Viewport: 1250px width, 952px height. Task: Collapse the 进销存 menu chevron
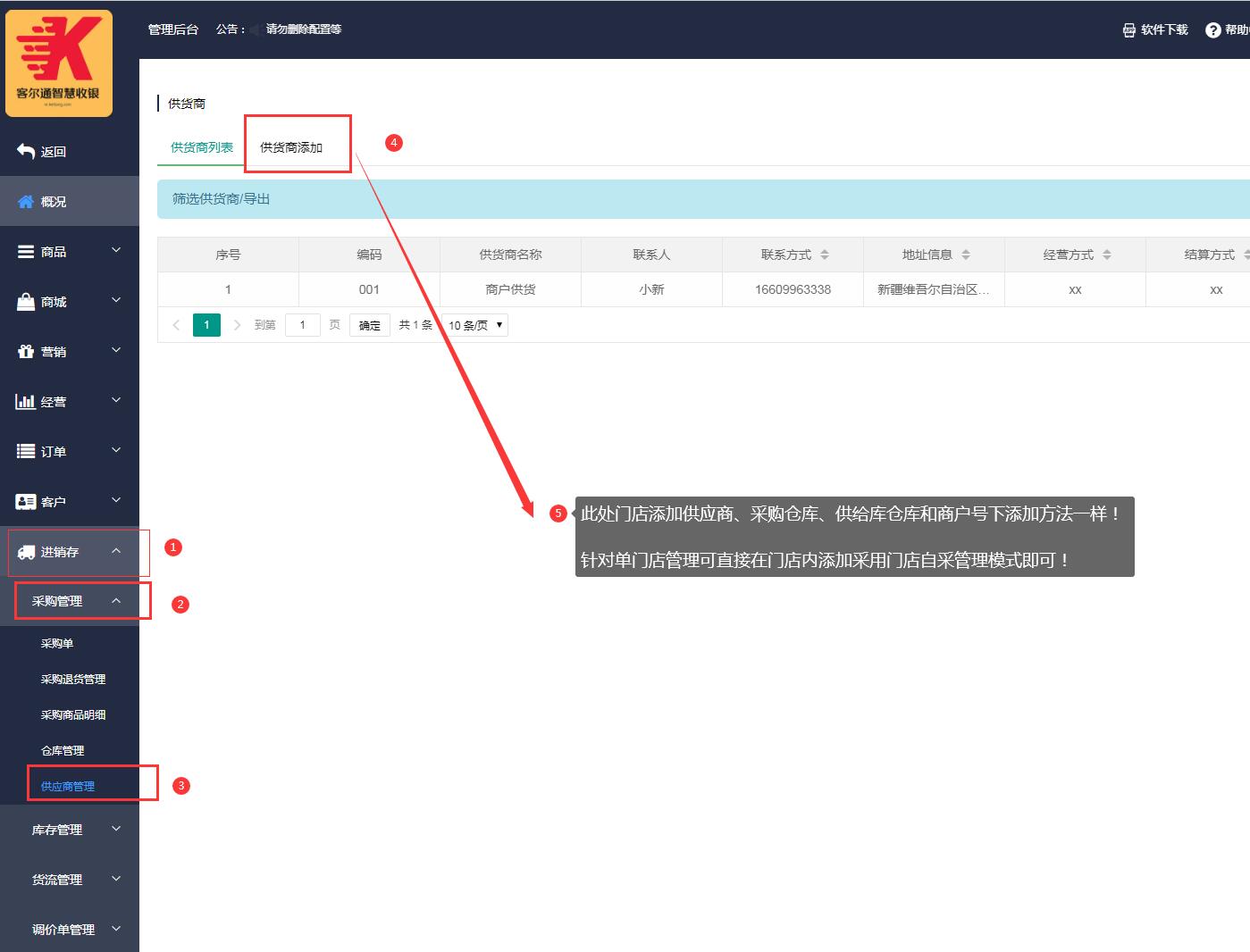pyautogui.click(x=116, y=551)
